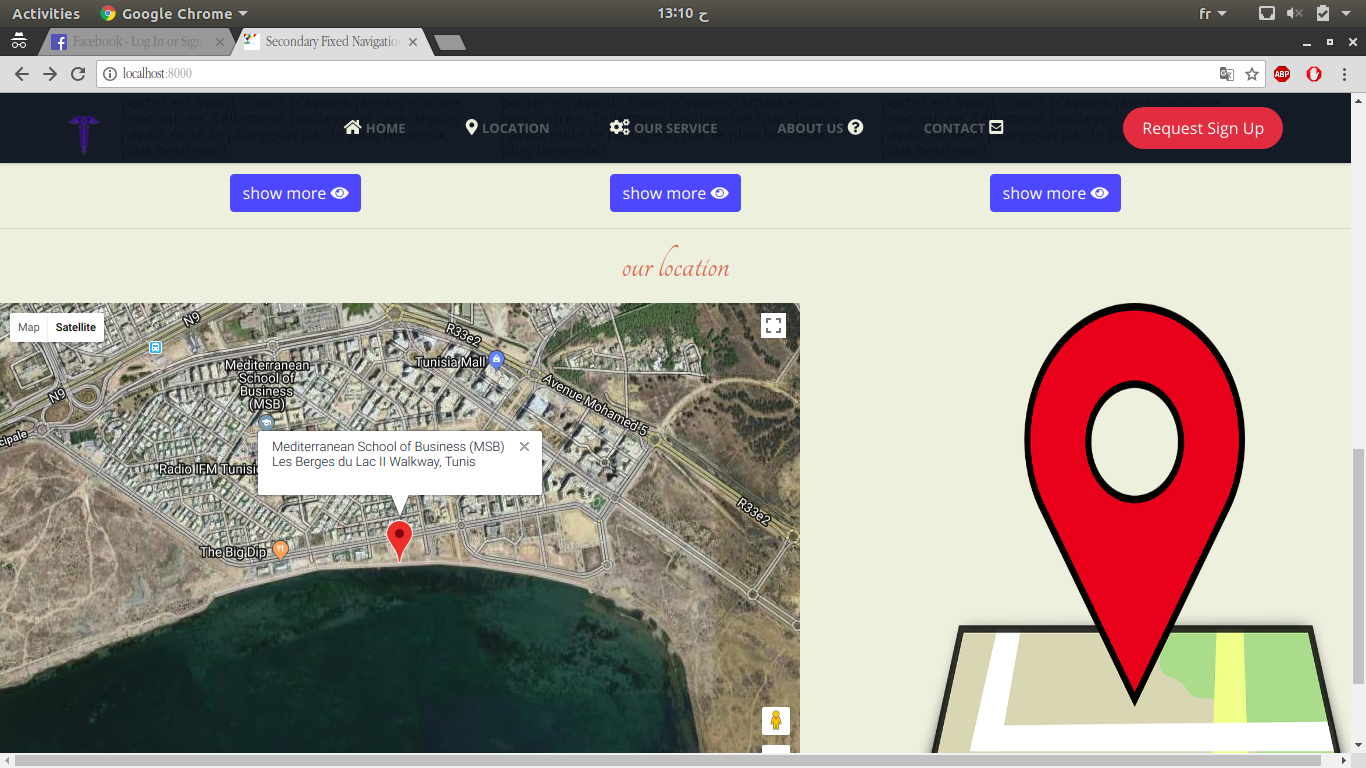Click the MSB school marker icon
1366x768 pixels.
266,423
